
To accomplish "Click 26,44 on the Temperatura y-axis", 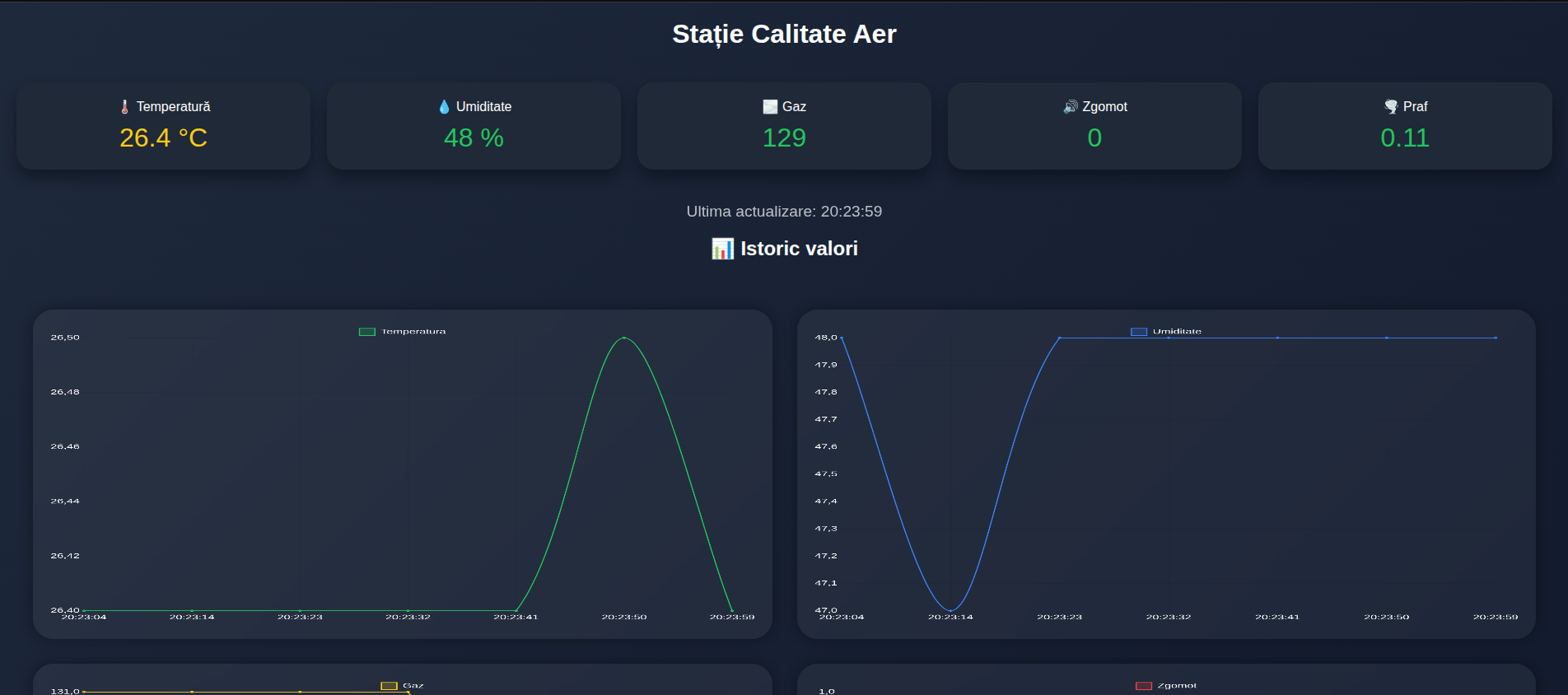I will pyautogui.click(x=65, y=501).
